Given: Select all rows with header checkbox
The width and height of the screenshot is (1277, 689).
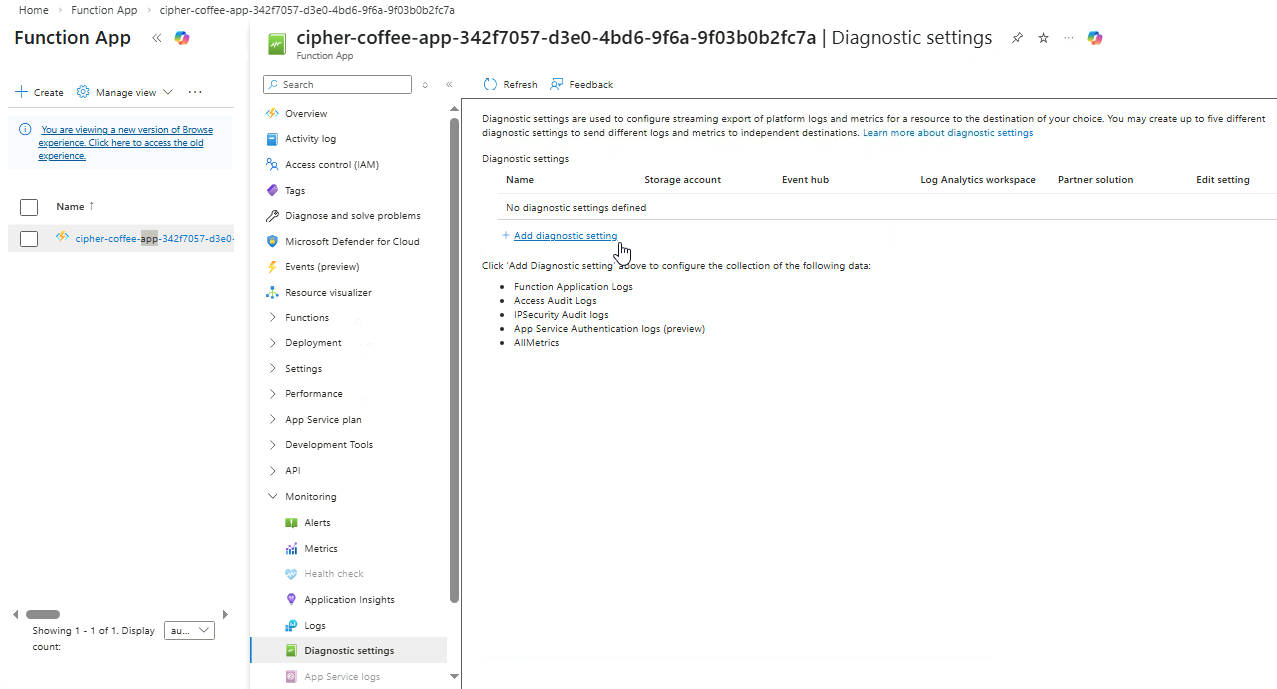Looking at the screenshot, I should coord(29,207).
